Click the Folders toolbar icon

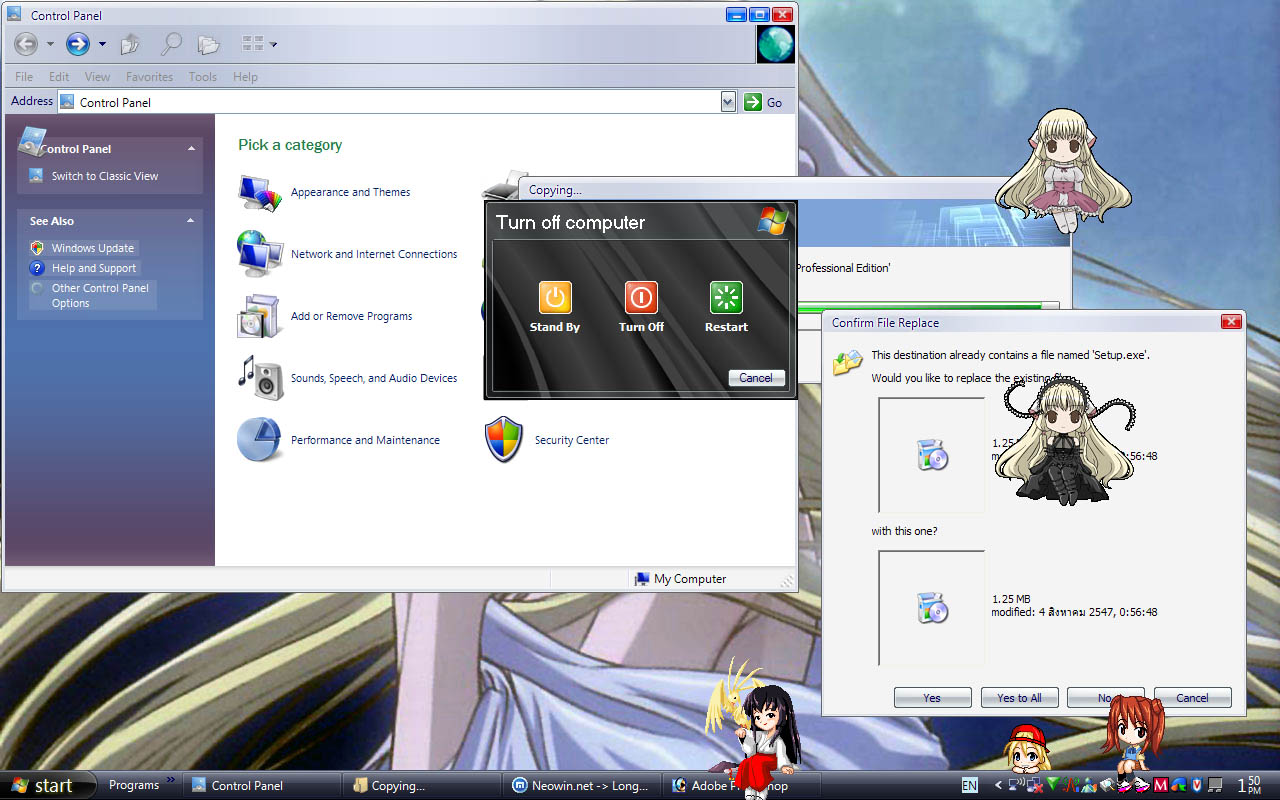pyautogui.click(x=208, y=44)
